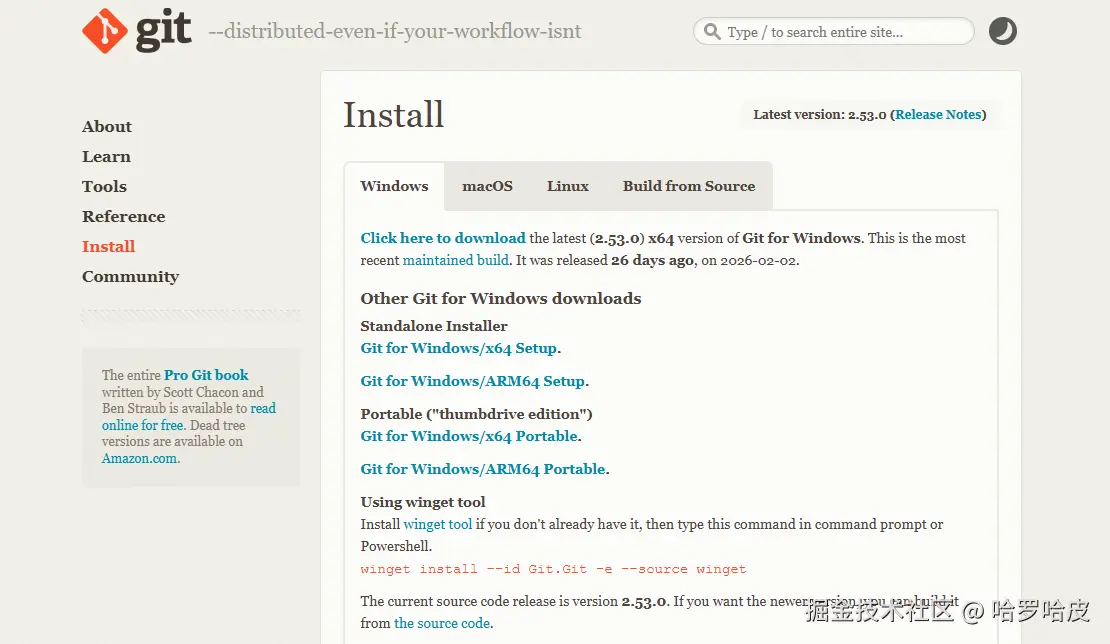Open the winget tool link

pos(437,524)
